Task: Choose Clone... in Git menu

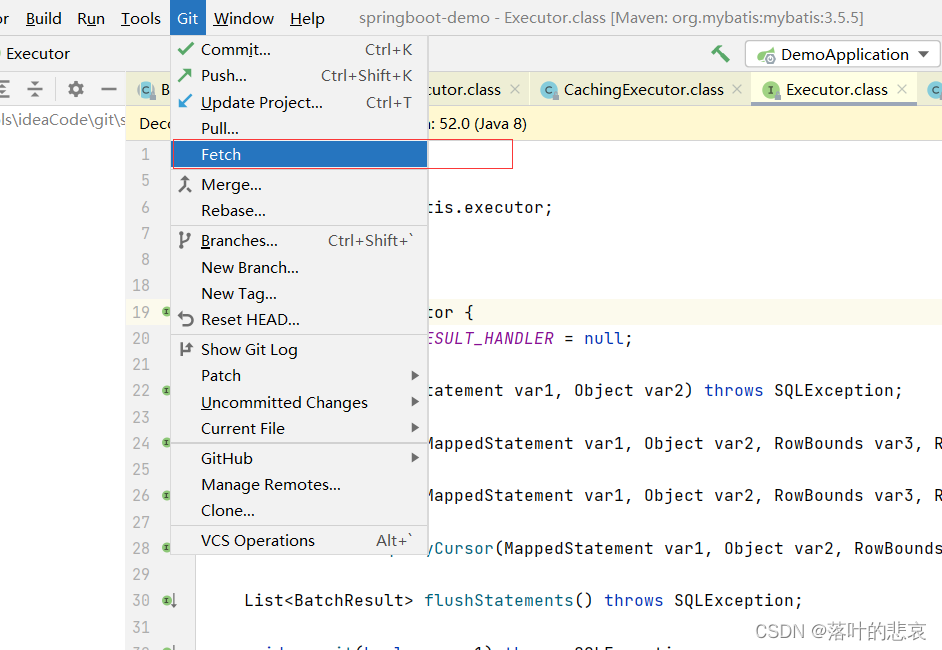Action: 299,511
